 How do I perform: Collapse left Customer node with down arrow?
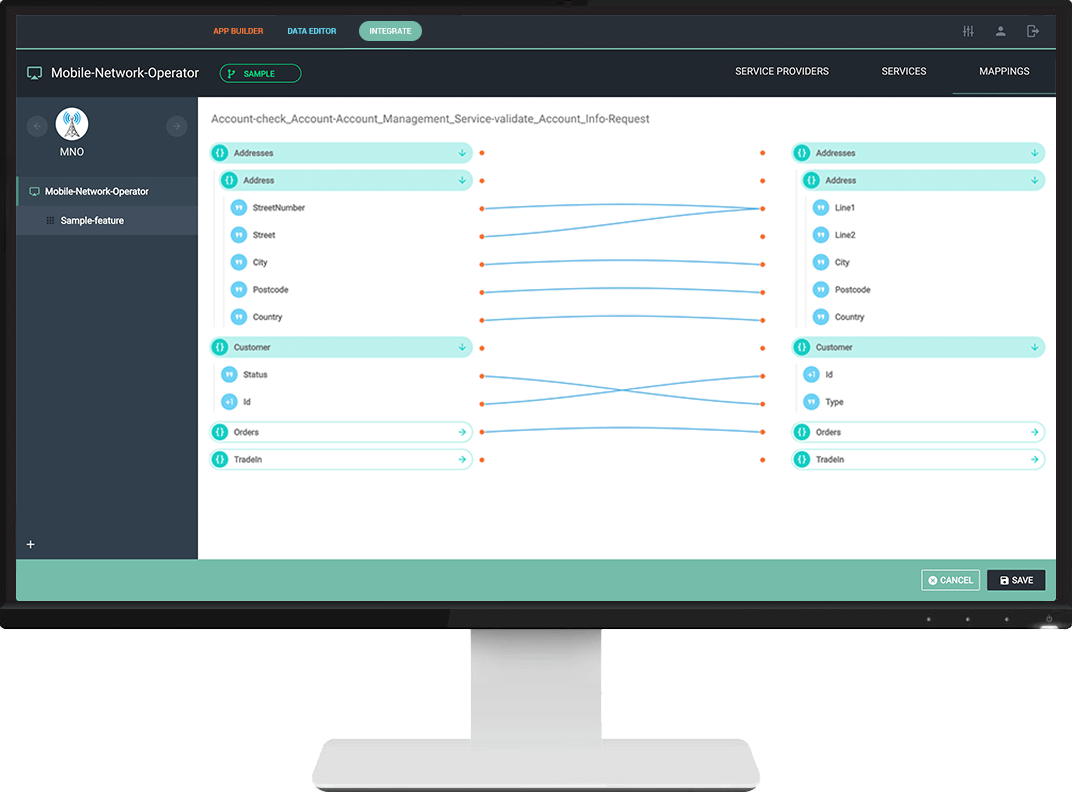(x=462, y=347)
